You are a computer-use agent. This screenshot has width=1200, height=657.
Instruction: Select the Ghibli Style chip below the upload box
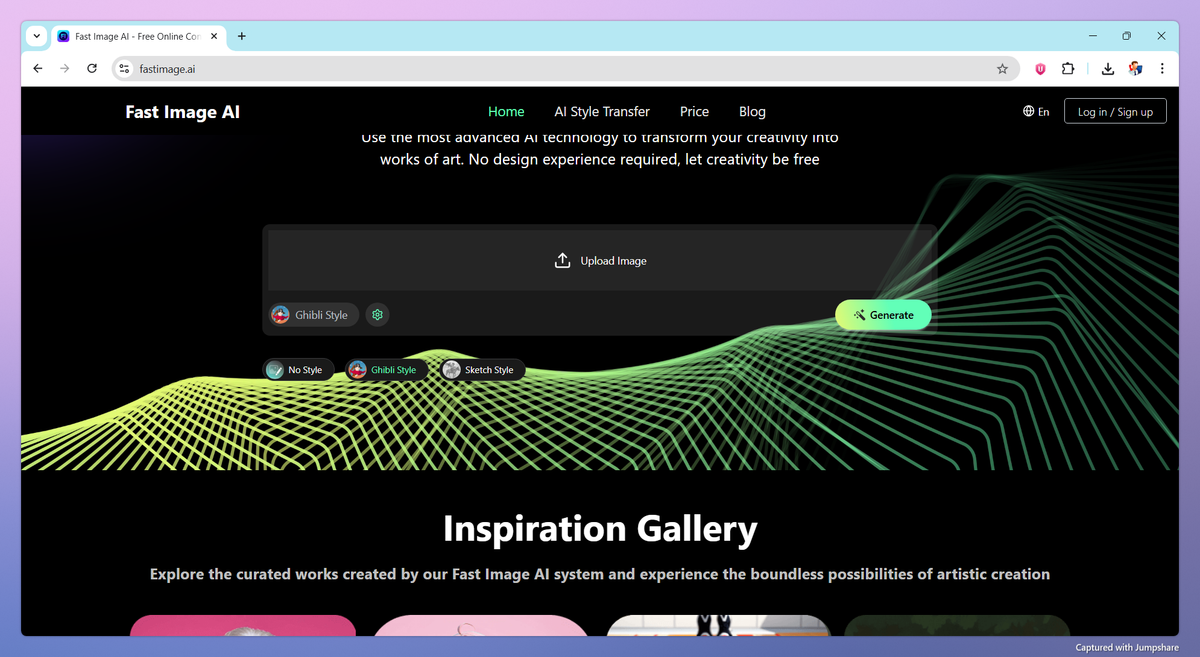pyautogui.click(x=385, y=370)
